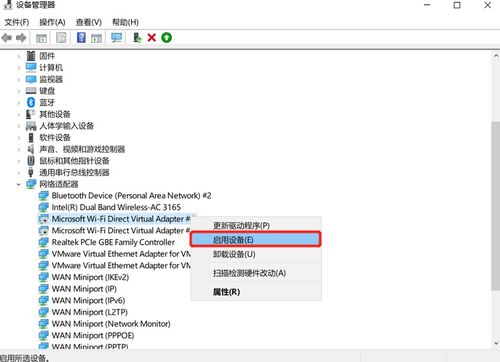Viewport: 500px width, 362px height.
Task: Click the Device Manager title bar icon
Action: point(7,4)
